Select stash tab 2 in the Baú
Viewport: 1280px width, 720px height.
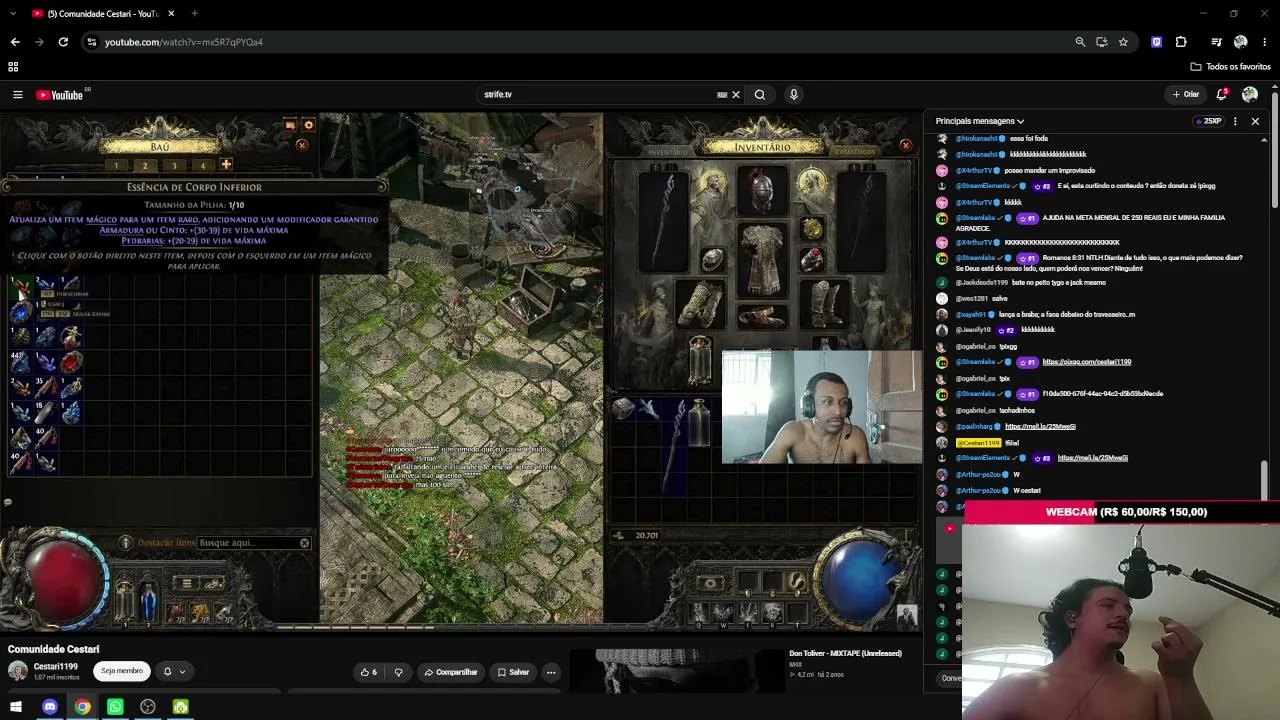point(145,166)
